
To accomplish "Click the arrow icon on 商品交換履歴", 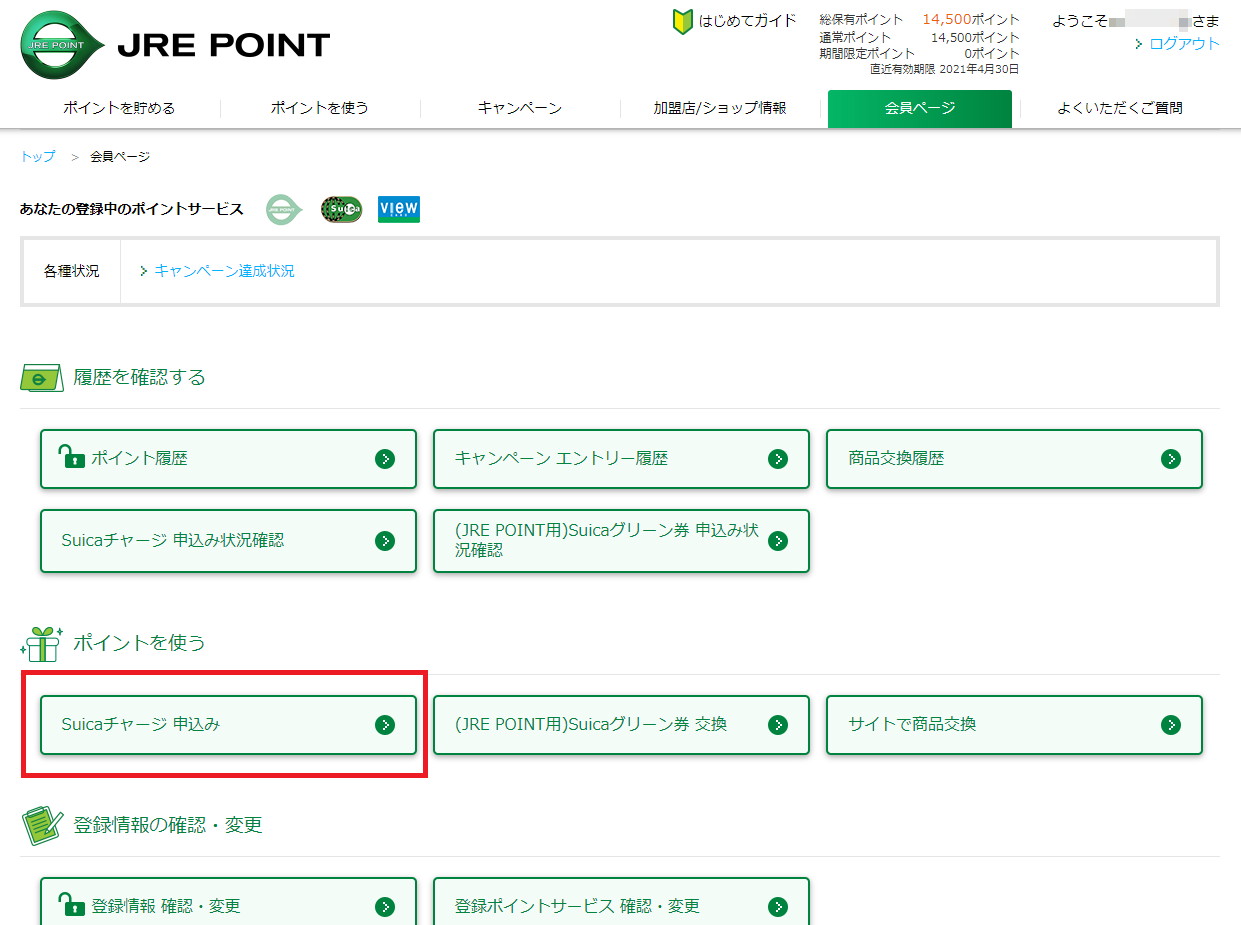I will pos(1171,459).
